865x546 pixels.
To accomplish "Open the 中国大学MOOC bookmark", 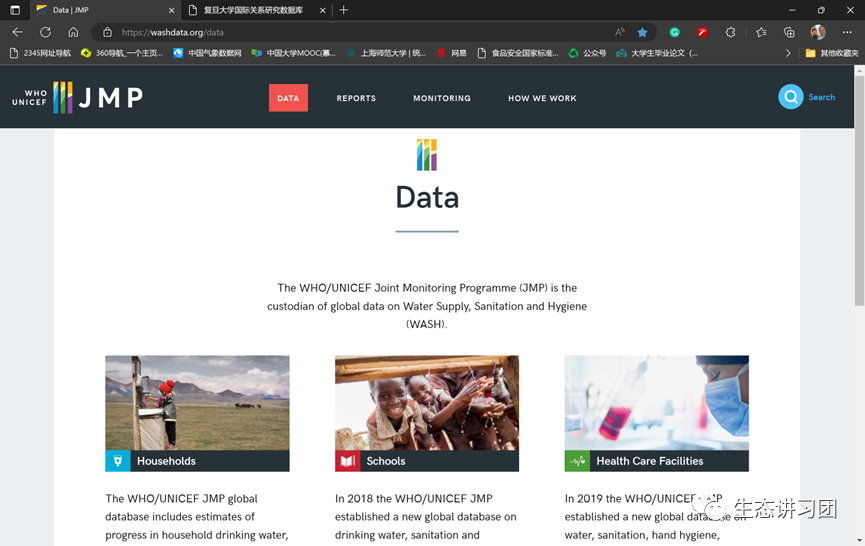I will [293, 53].
